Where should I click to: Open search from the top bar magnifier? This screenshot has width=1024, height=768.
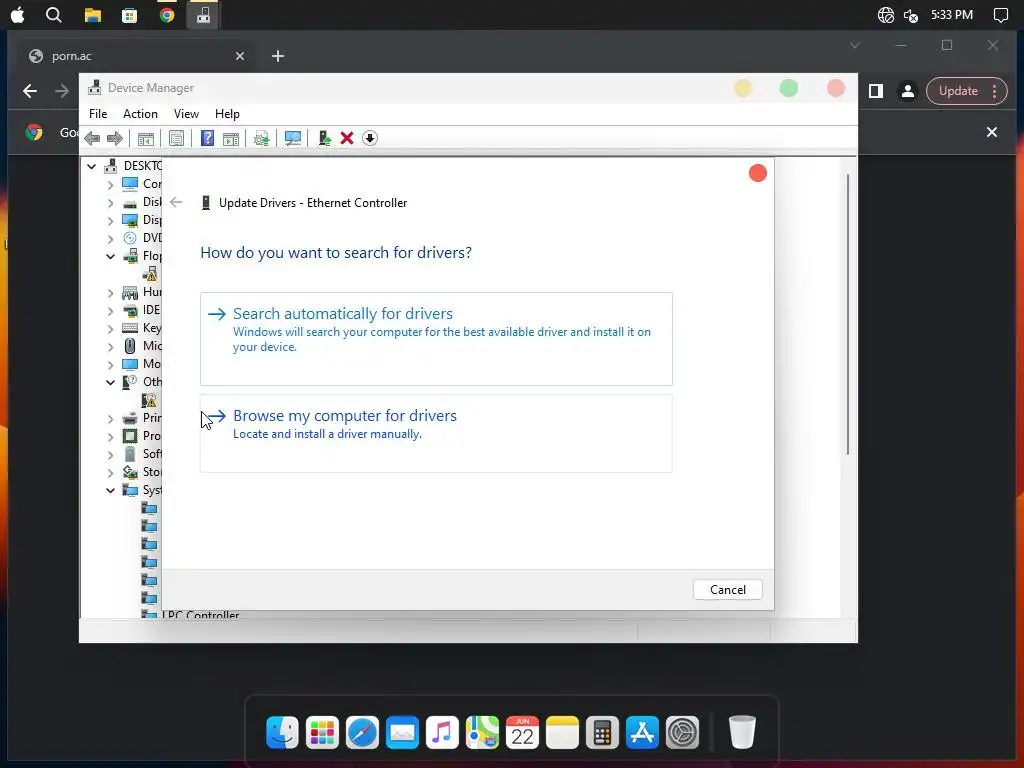click(x=54, y=14)
